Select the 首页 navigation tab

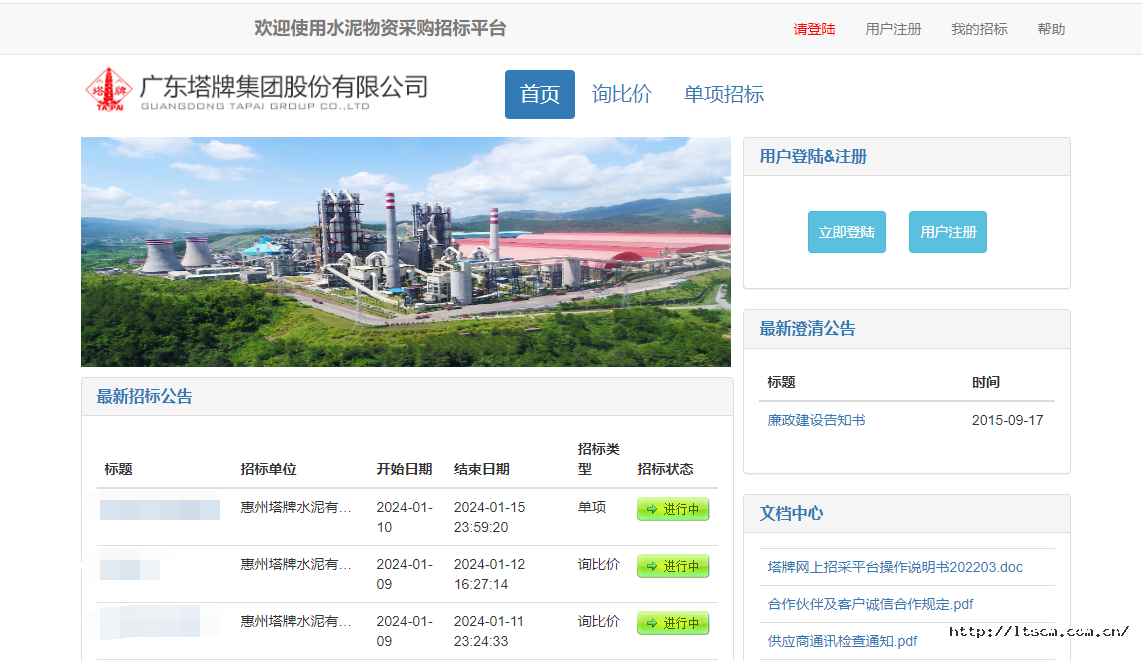click(540, 94)
